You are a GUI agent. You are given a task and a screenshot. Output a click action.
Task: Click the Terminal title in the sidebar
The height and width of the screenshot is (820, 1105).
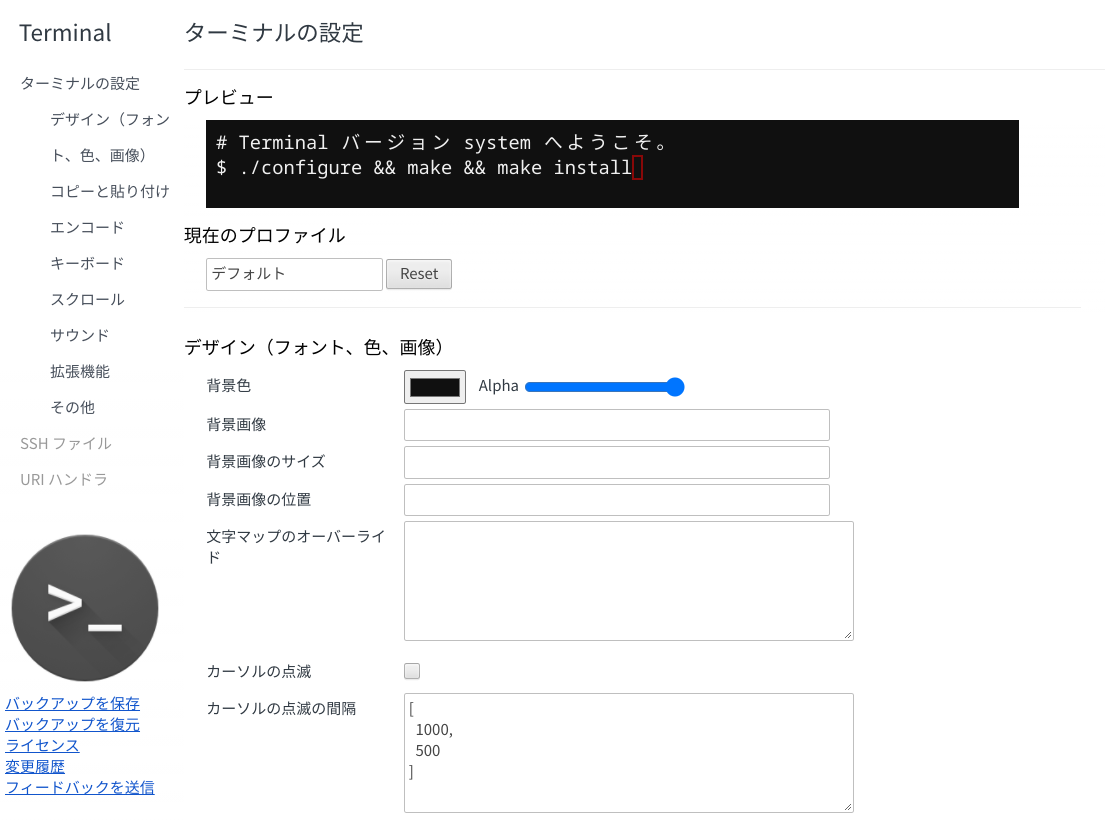pyautogui.click(x=65, y=32)
